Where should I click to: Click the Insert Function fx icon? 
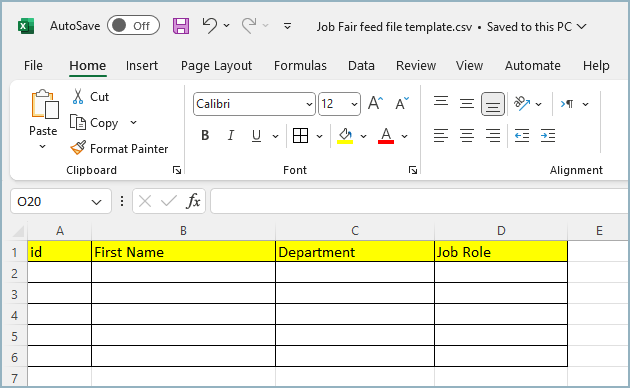193,201
